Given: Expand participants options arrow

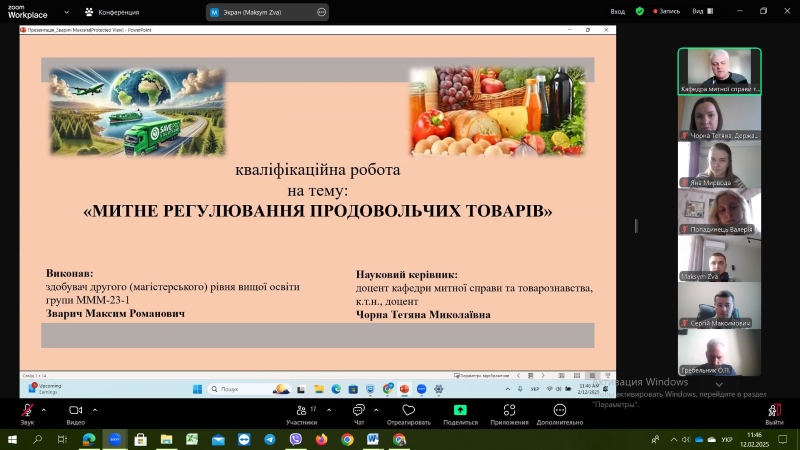Looking at the screenshot, I should click(329, 410).
